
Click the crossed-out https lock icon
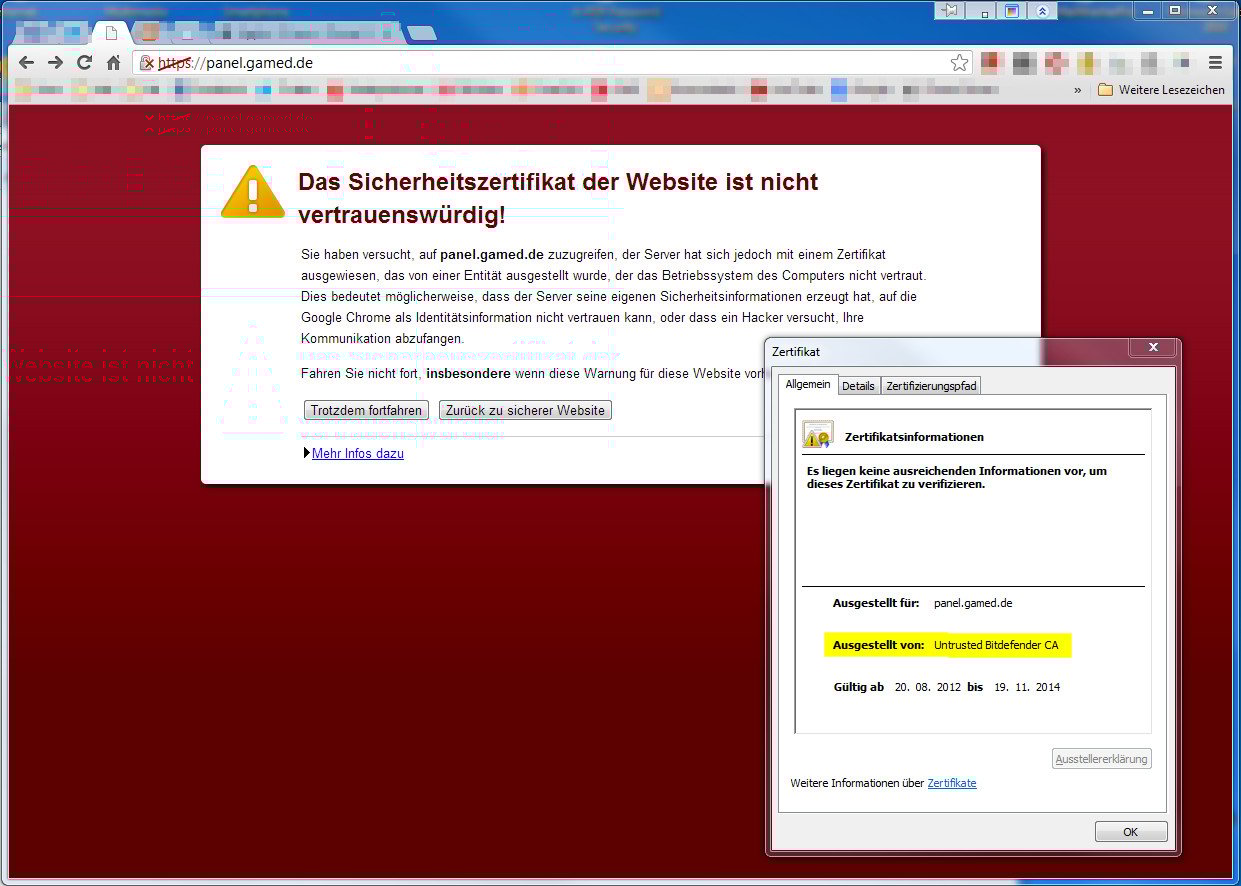coord(147,63)
